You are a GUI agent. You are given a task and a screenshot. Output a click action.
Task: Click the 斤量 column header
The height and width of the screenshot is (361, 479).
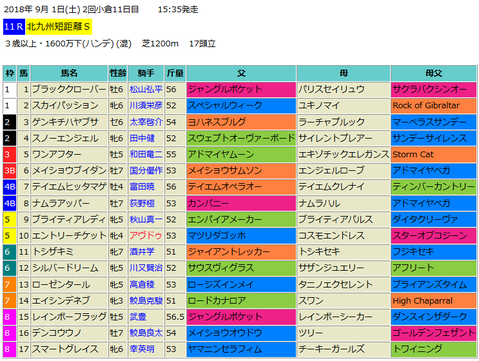pos(175,73)
